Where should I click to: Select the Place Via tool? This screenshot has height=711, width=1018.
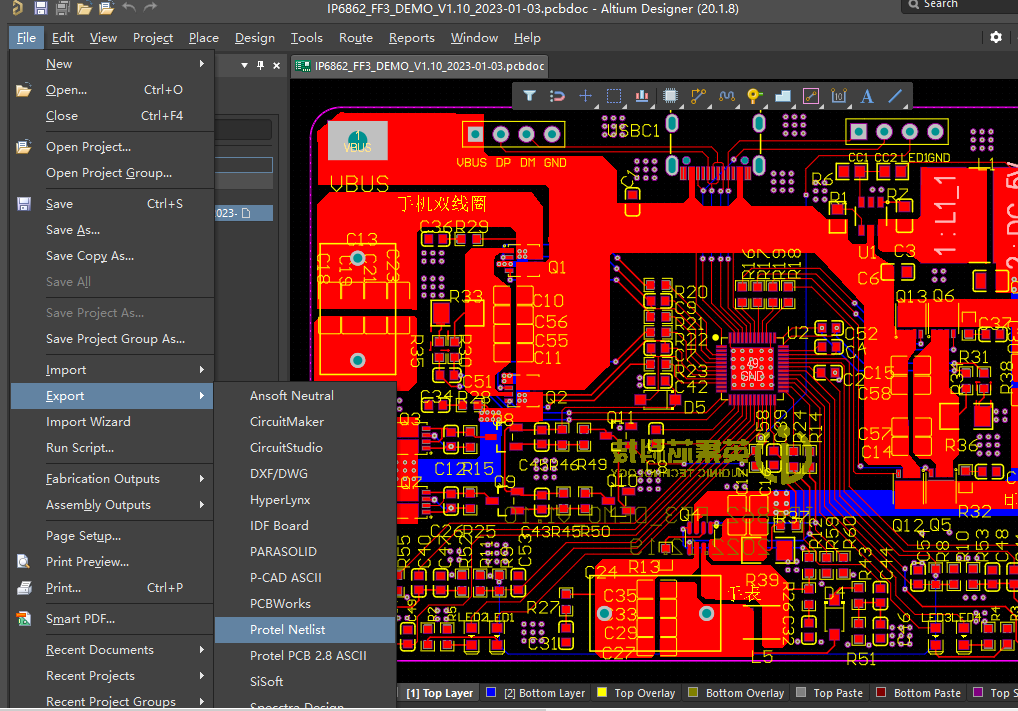click(x=754, y=96)
